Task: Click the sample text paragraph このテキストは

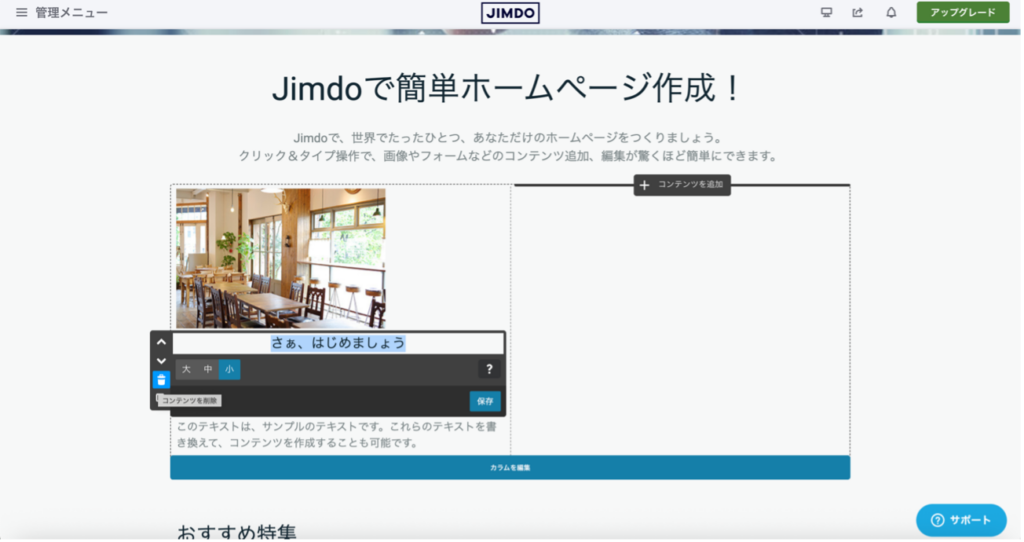Action: pos(338,436)
